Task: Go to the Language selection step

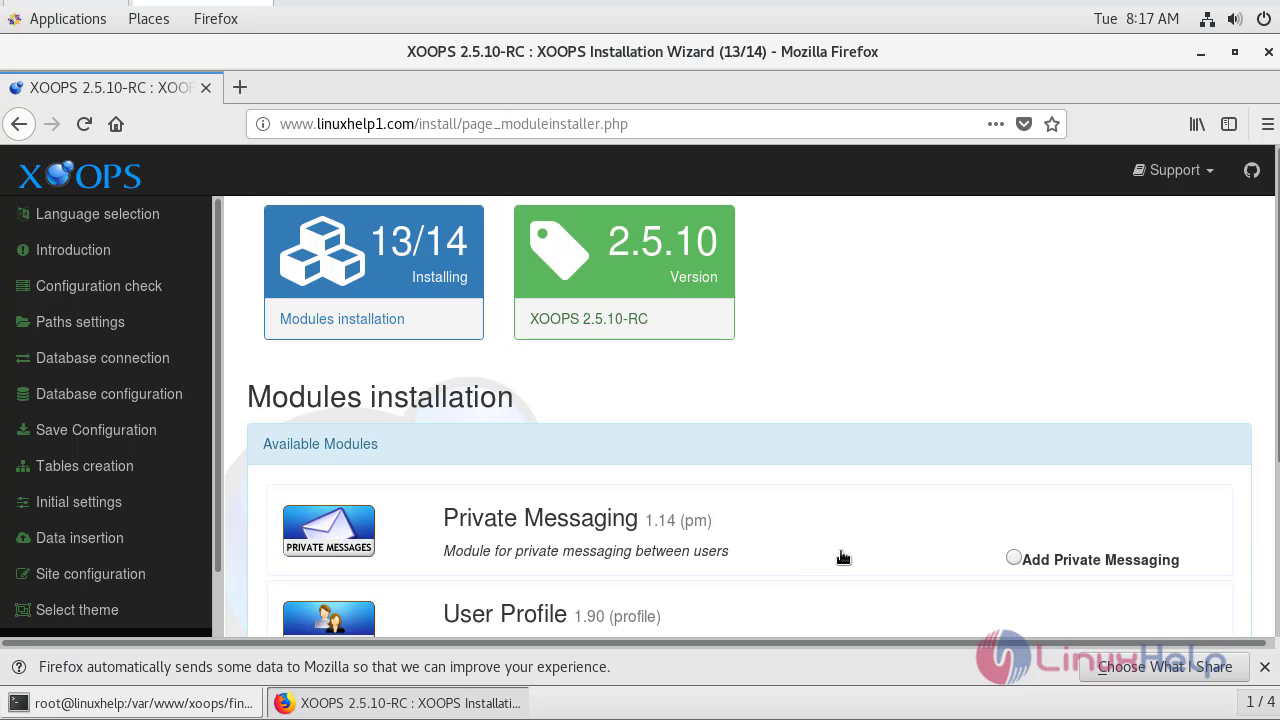Action: tap(97, 214)
